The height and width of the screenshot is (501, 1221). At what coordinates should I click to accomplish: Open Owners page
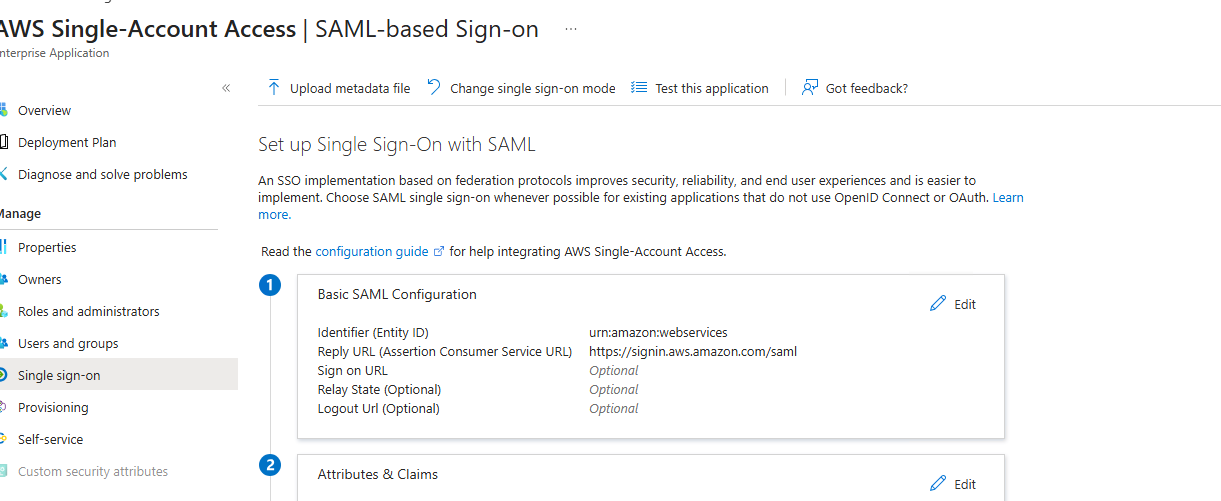pos(40,279)
